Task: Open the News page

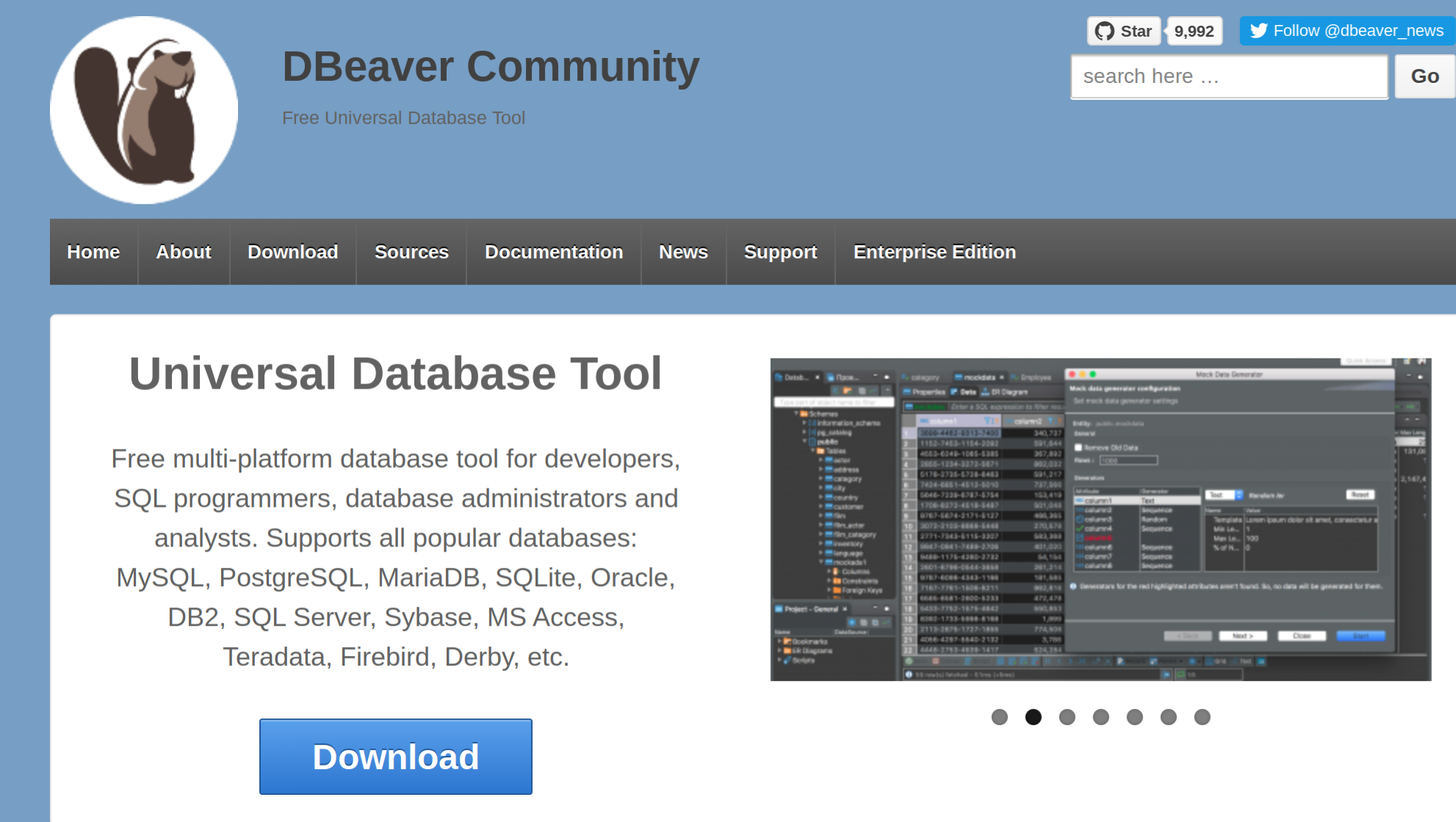Action: click(x=683, y=252)
